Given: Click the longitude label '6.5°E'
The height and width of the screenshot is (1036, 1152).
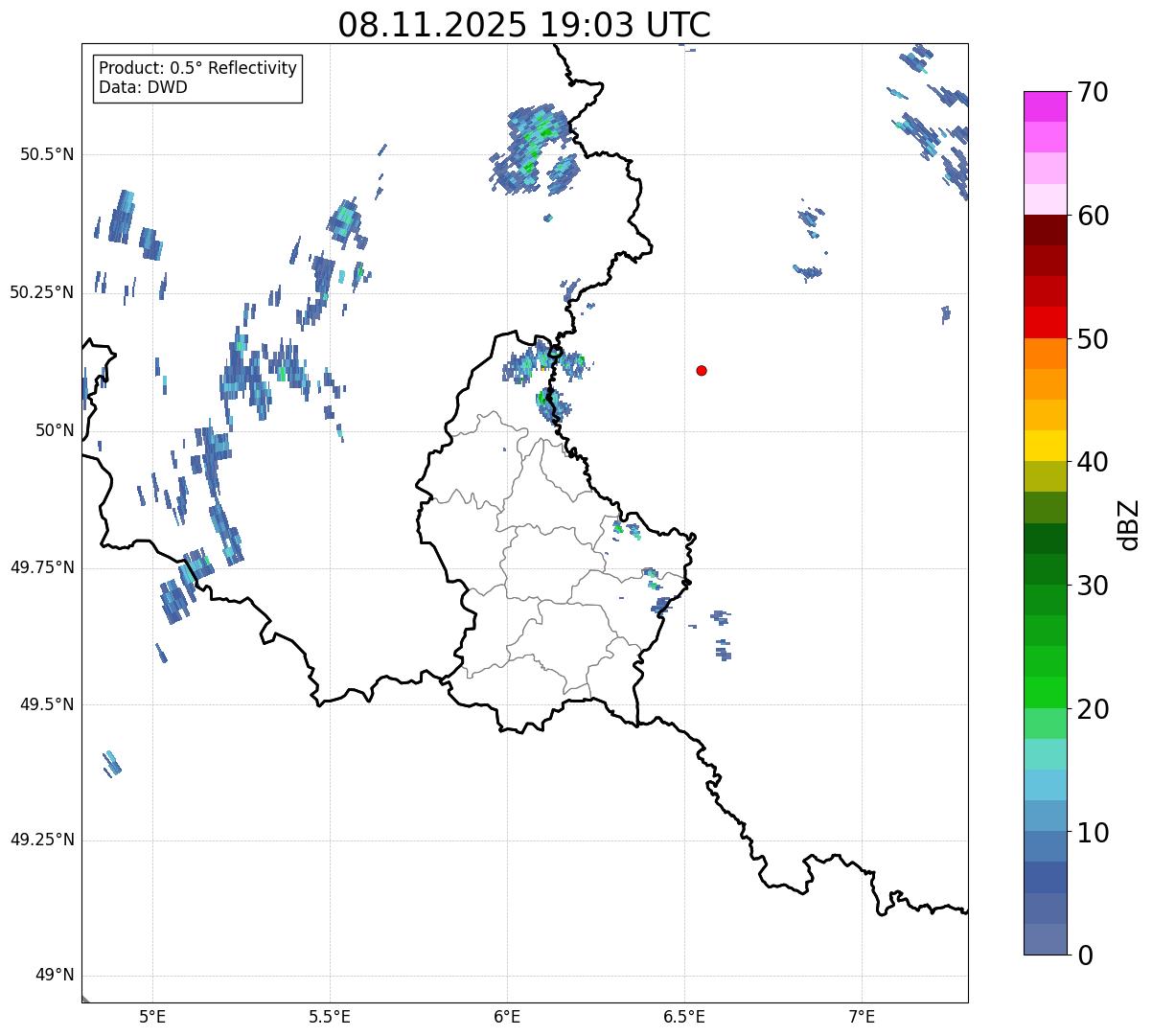Looking at the screenshot, I should [x=684, y=1016].
